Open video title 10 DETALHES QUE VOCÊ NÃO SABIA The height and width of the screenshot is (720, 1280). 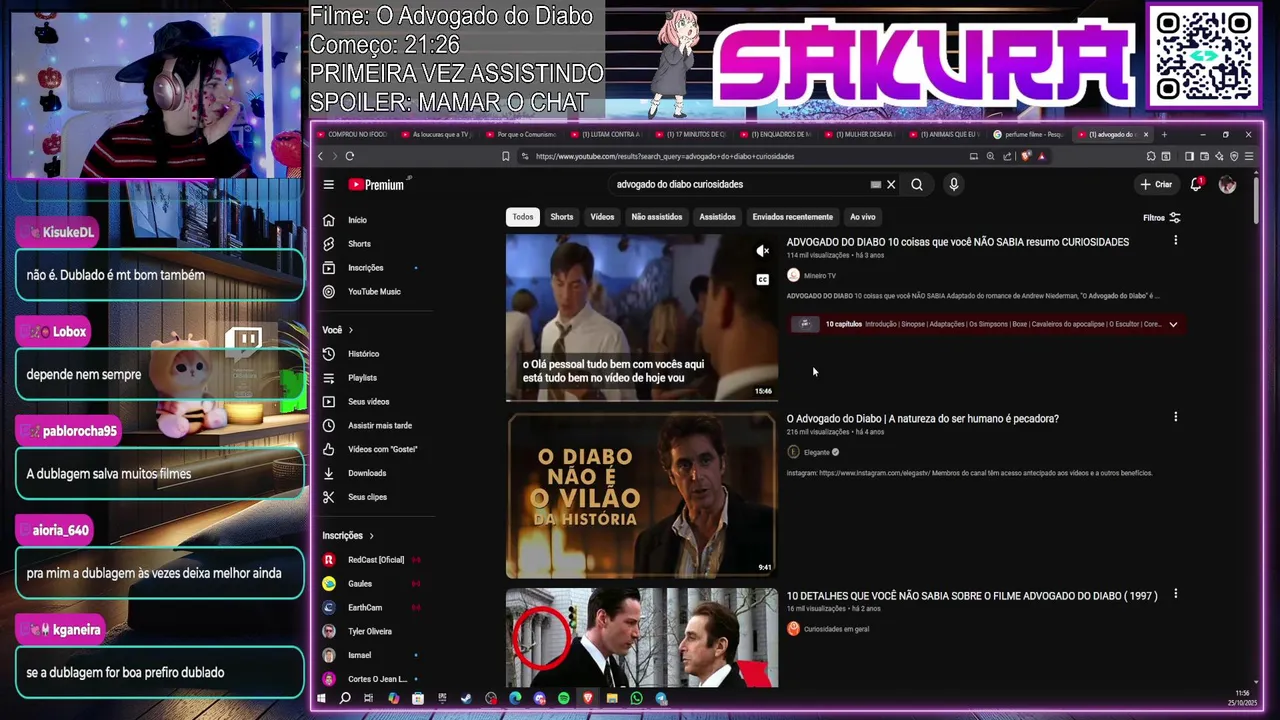click(x=972, y=596)
